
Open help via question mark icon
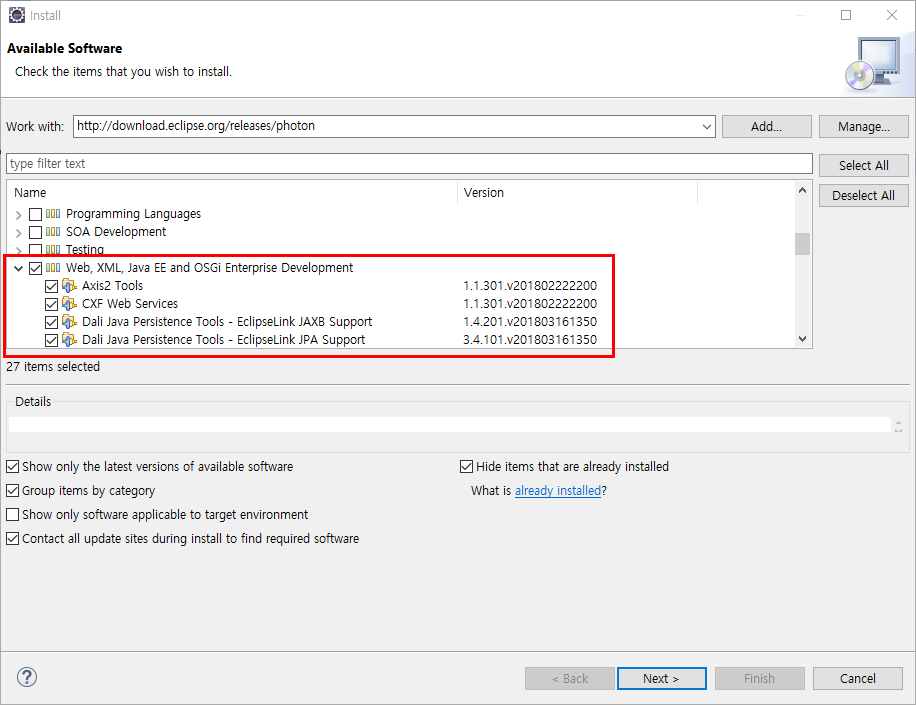27,678
